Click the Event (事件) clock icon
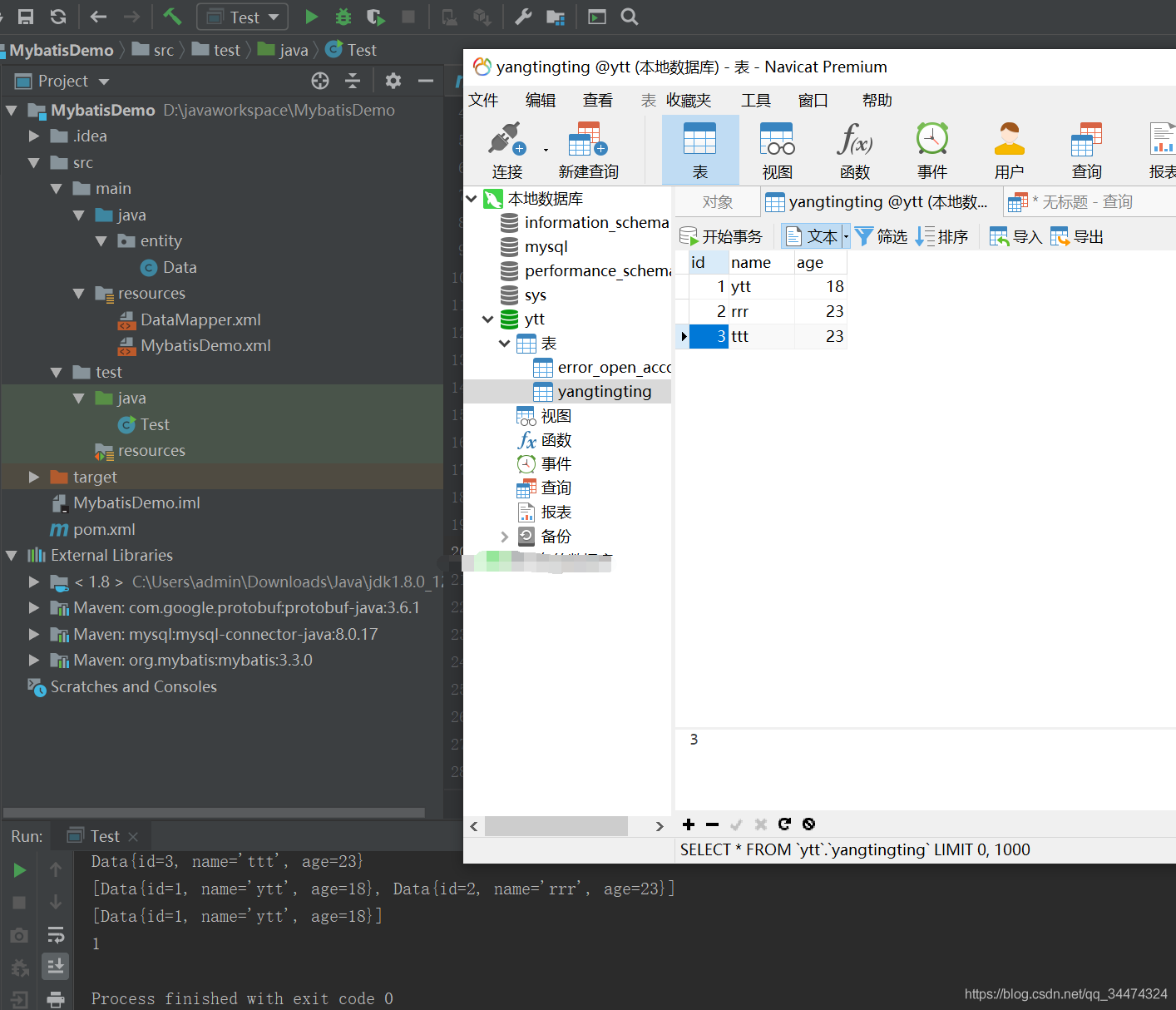Screen dimensions: 1176x1010 (x=931, y=151)
